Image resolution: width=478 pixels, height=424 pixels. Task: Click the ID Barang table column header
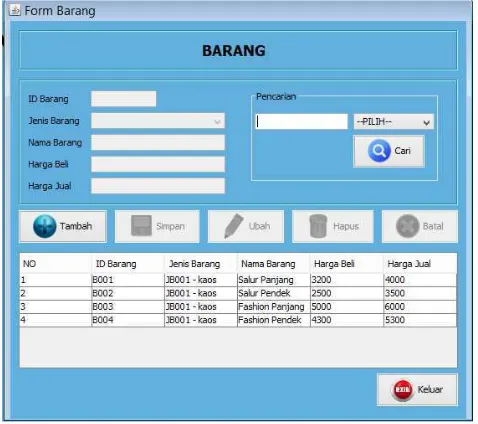click(128, 264)
